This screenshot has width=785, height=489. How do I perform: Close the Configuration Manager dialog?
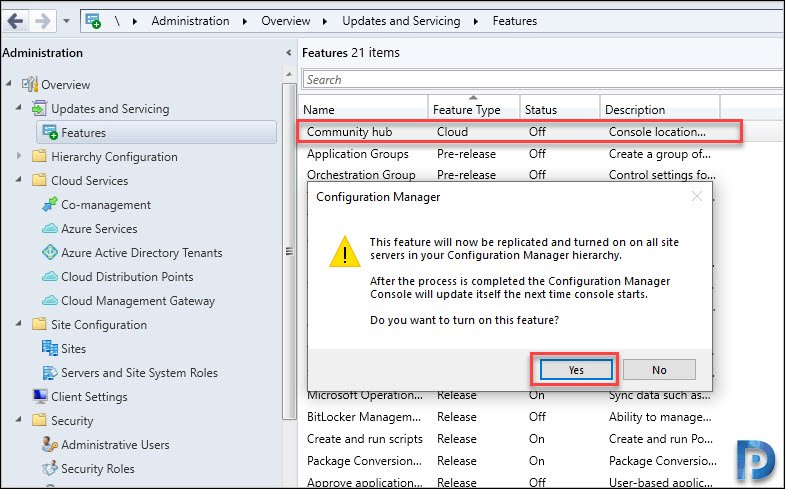pos(696,197)
